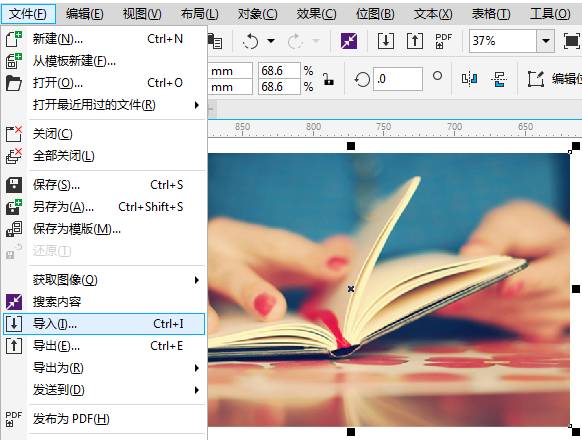Click the upper mm dimension field
Image resolution: width=582 pixels, height=440 pixels.
pyautogui.click(x=230, y=71)
